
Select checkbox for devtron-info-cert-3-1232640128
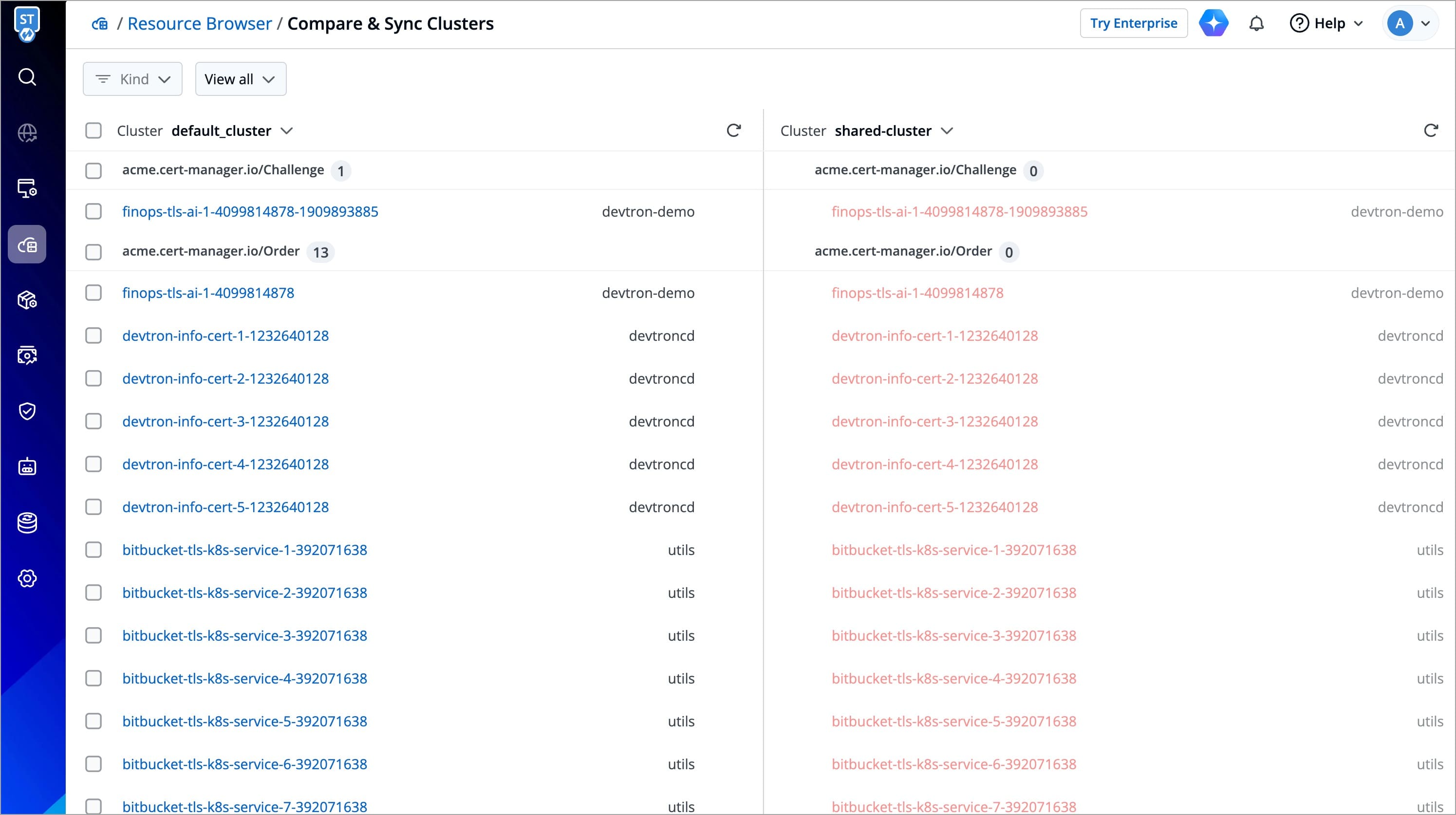coord(93,422)
